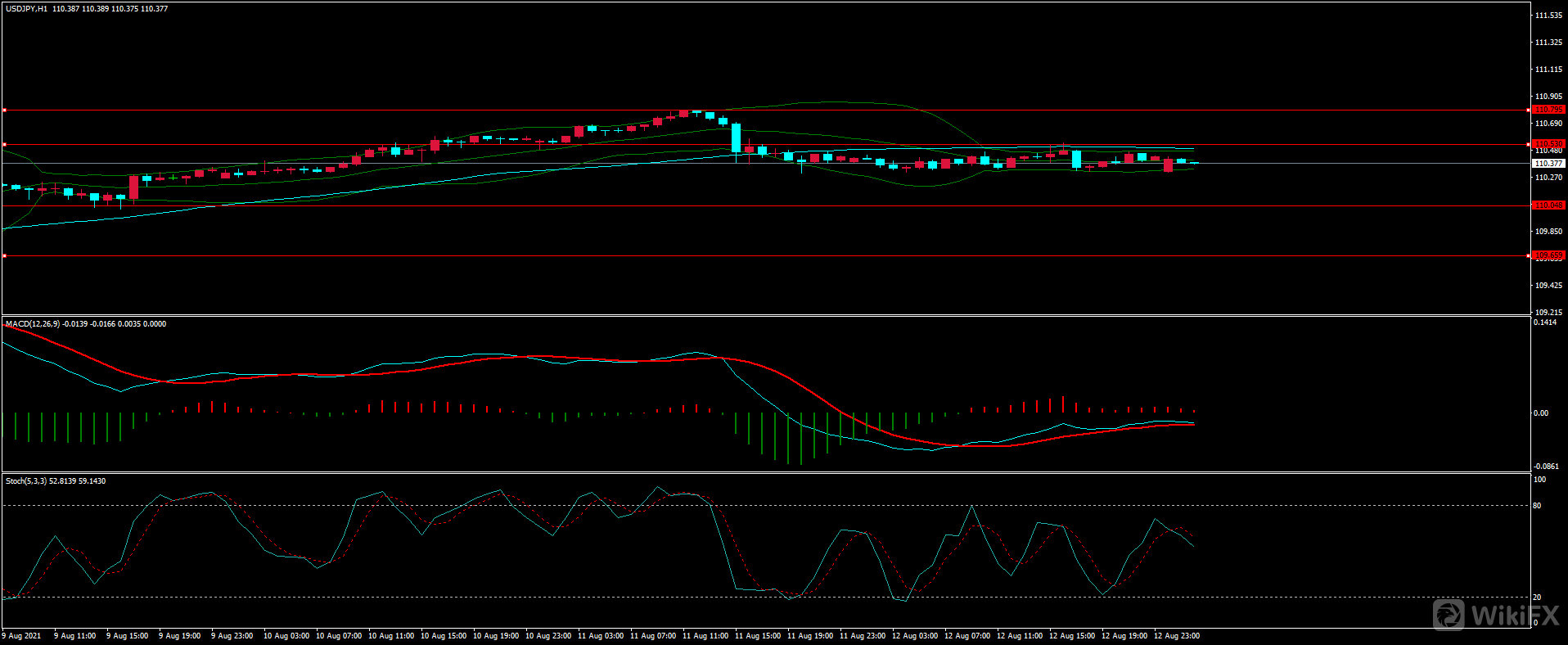Screen dimensions: 1568x645
Task: Click the Stochastic 20 level axis label
Action: pos(1537,598)
